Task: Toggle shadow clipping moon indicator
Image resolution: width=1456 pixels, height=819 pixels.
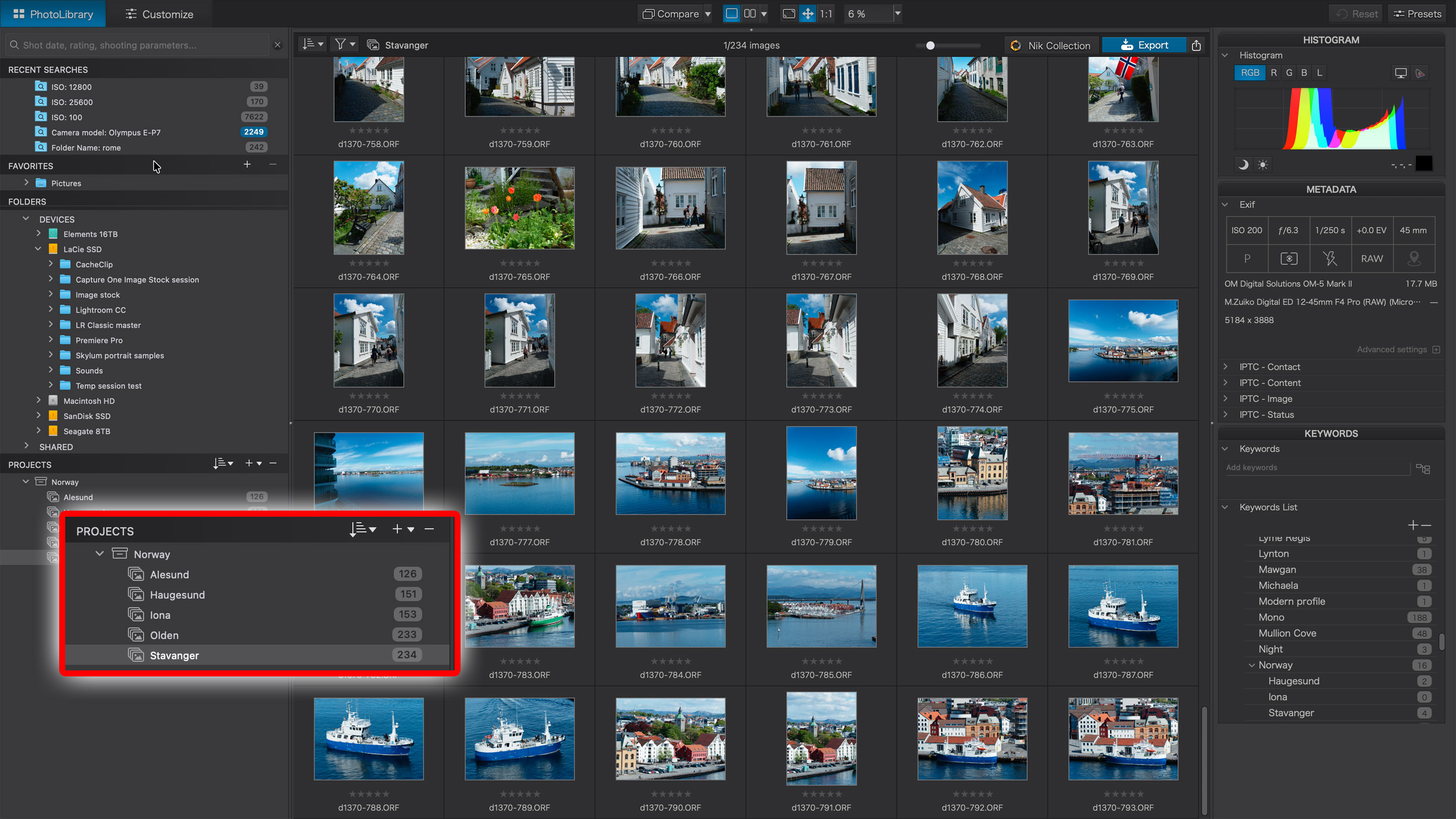Action: tap(1243, 164)
